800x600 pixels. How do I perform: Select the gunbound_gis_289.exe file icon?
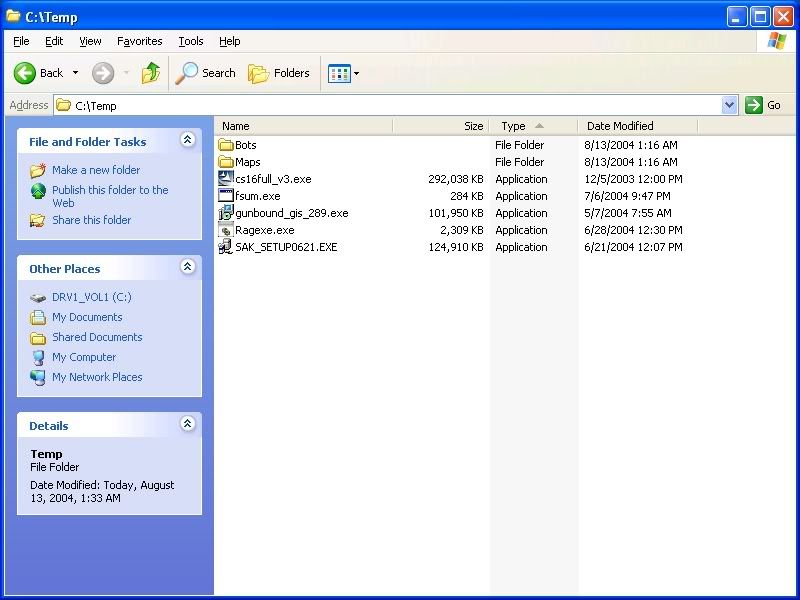(x=226, y=213)
